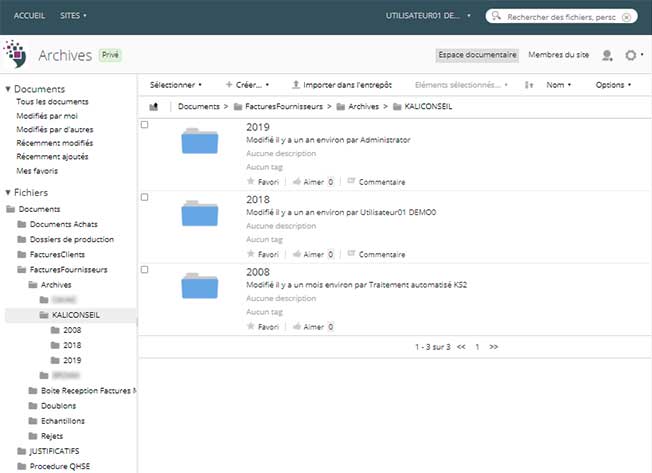Click the Doublons folder icon in tree

pyautogui.click(x=33, y=406)
